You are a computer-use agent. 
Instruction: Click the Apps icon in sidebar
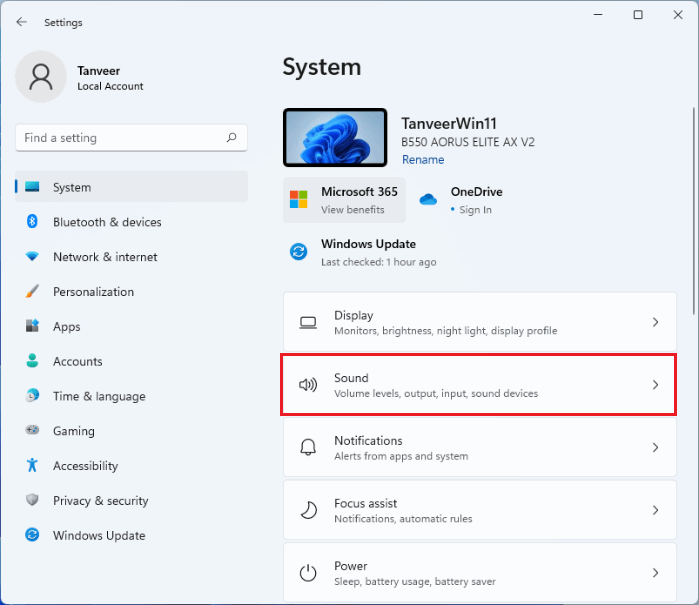[32, 326]
